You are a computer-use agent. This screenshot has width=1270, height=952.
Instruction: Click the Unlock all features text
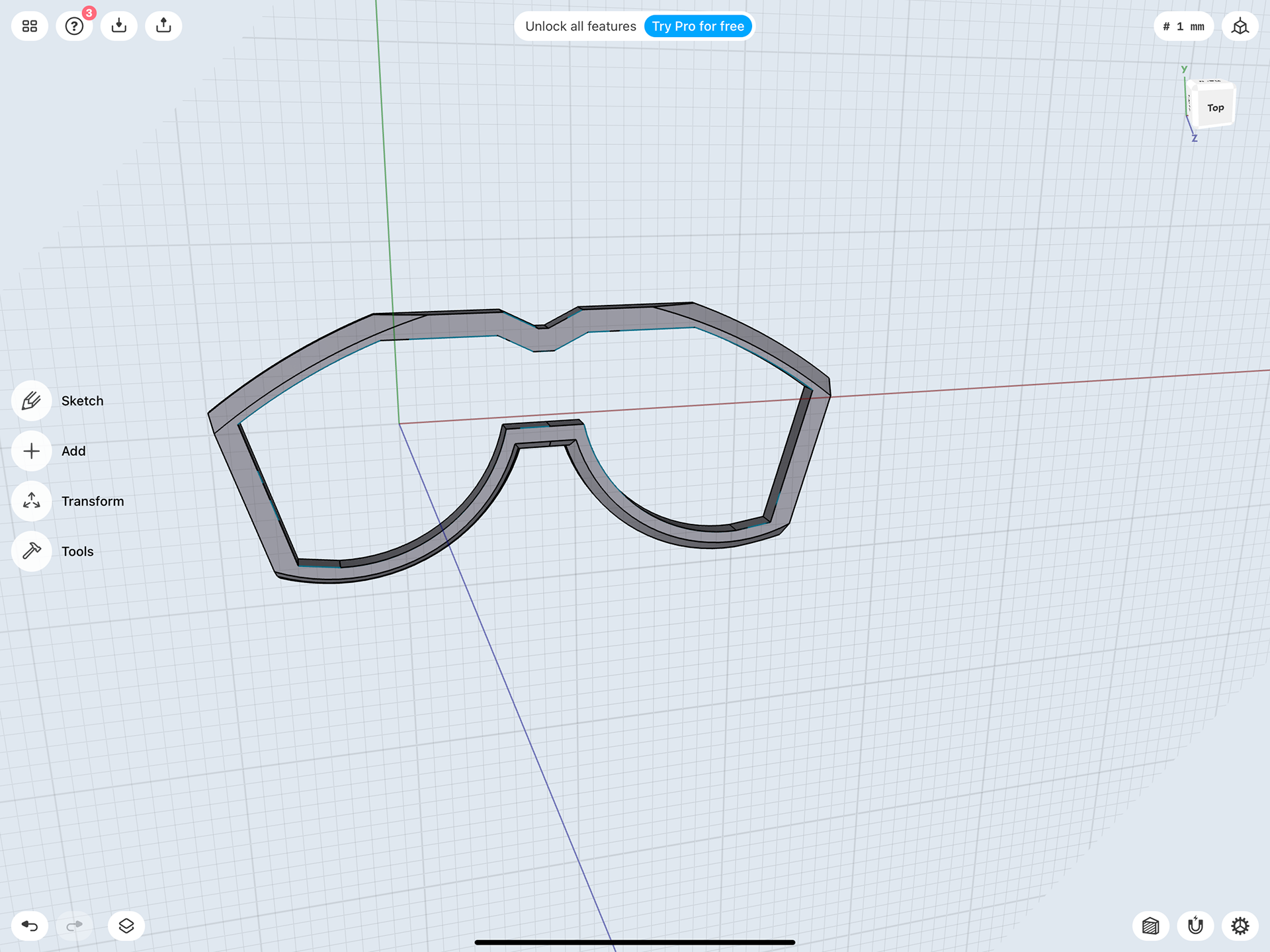click(580, 26)
